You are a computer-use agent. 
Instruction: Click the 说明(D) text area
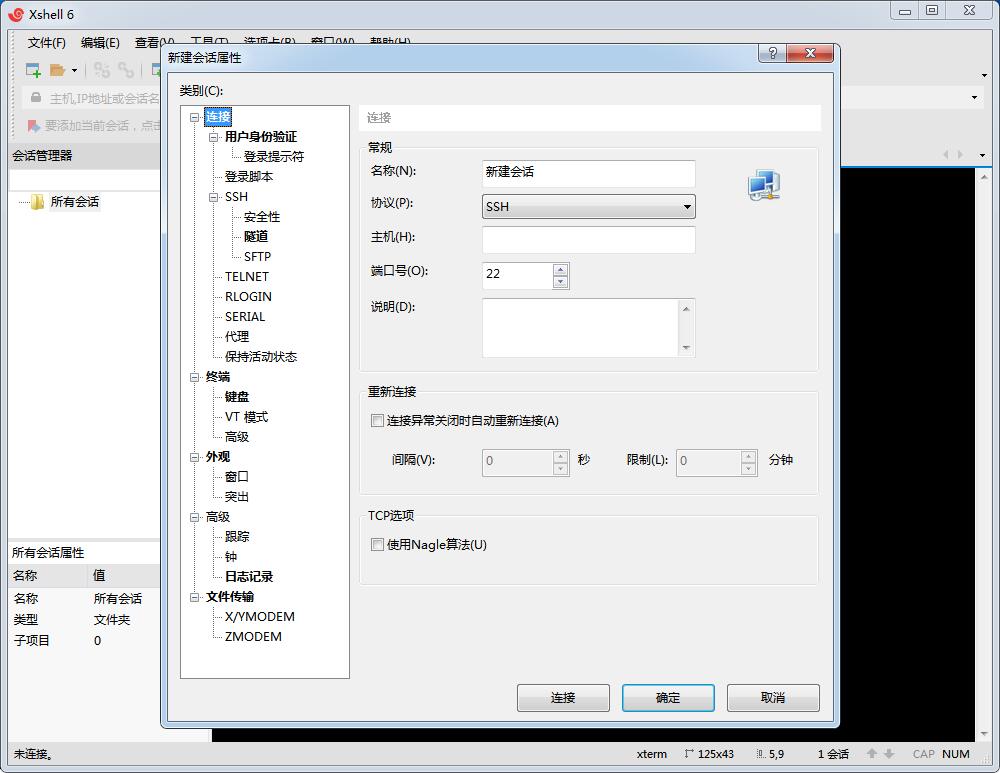click(580, 328)
